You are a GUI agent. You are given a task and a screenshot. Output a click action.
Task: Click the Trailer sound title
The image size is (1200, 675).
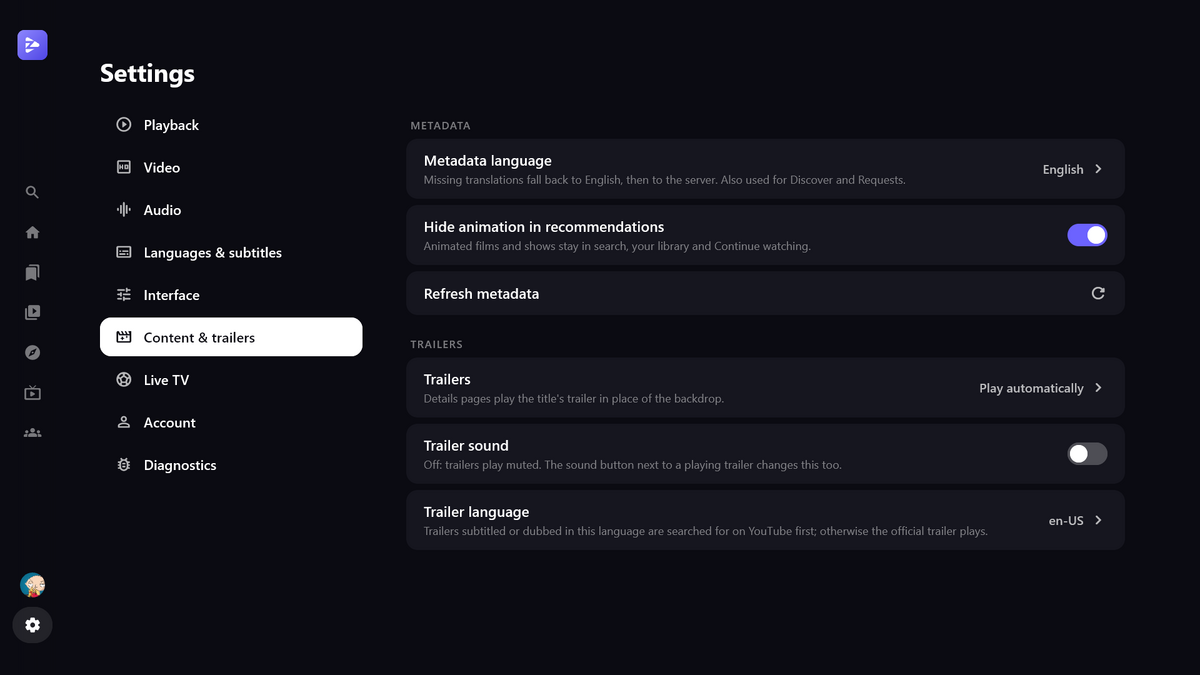(x=466, y=446)
